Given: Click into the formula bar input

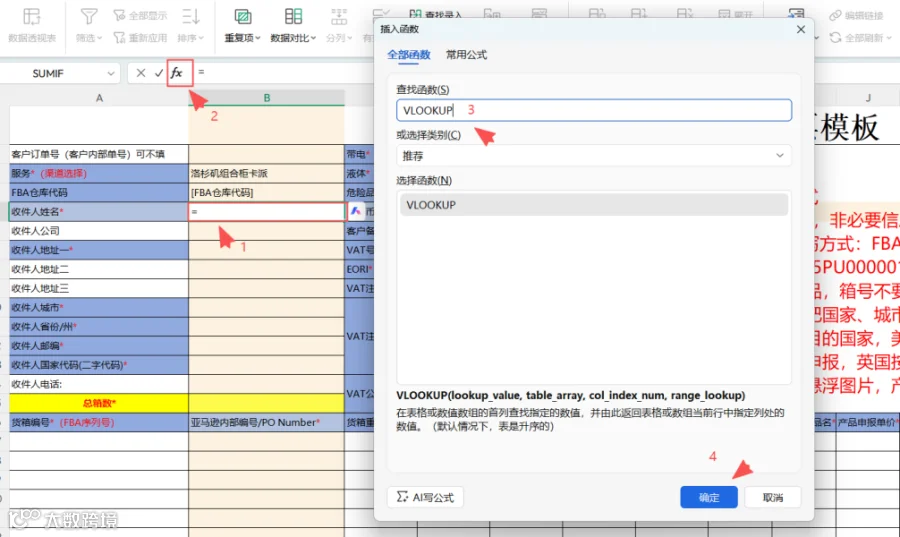Looking at the screenshot, I should (x=284, y=73).
